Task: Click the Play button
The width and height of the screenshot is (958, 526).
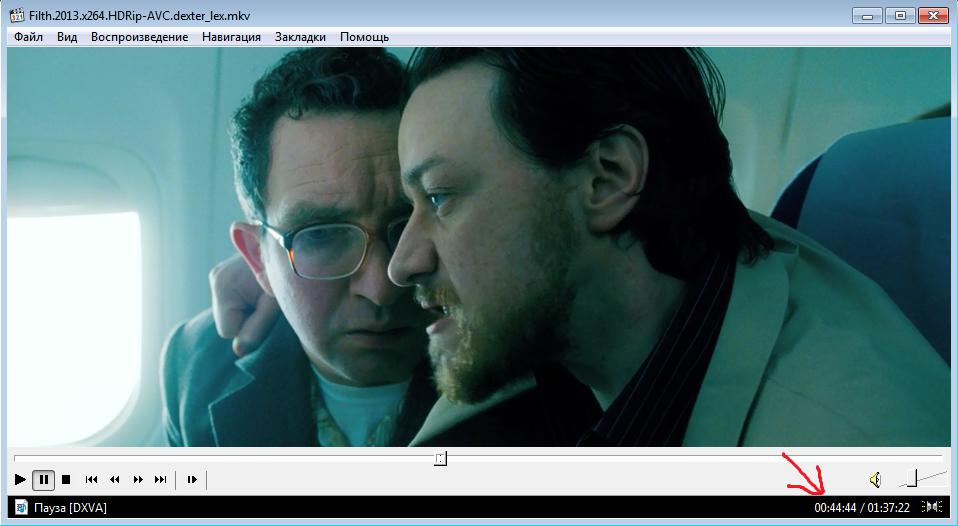Action: click(x=20, y=480)
